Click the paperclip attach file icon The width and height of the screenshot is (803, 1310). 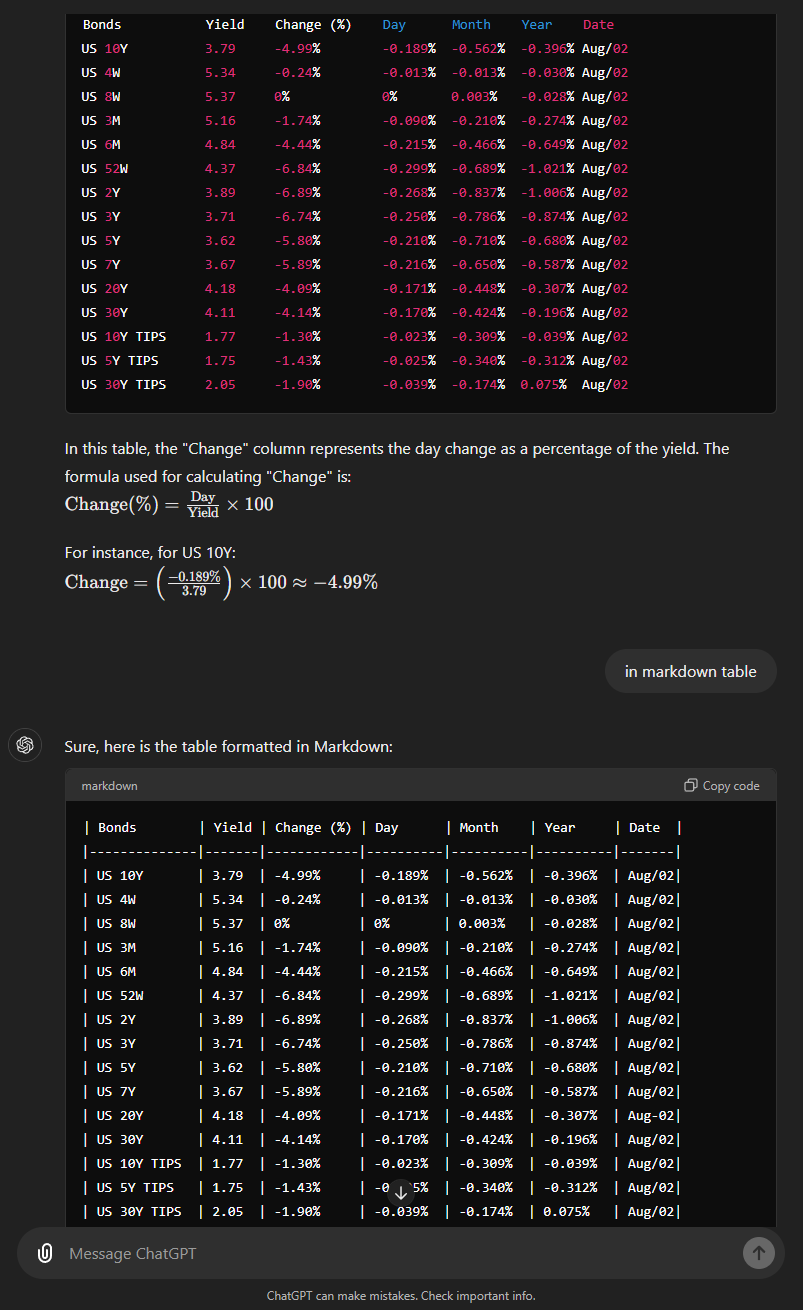tap(45, 1253)
